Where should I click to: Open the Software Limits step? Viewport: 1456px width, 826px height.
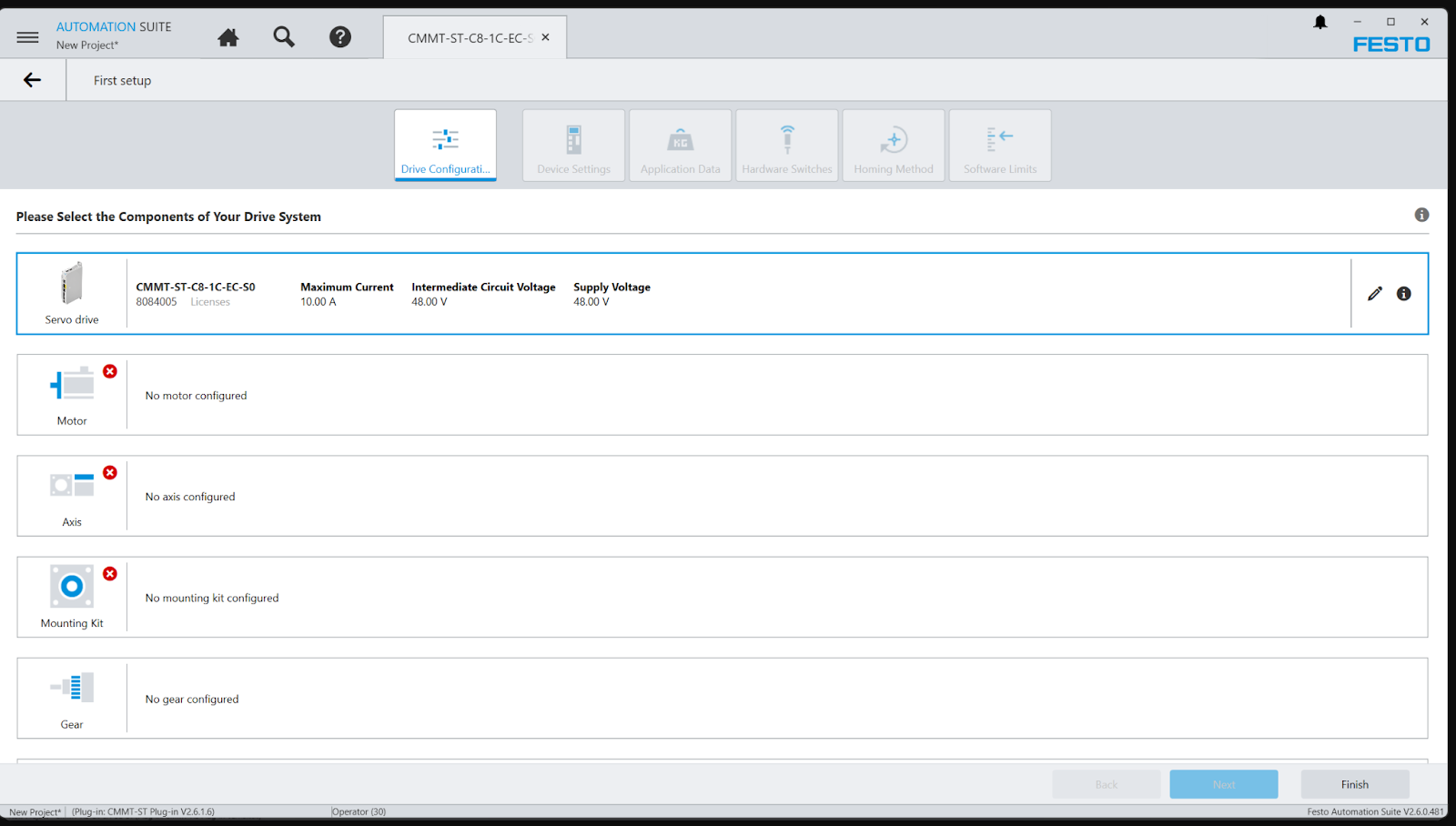point(1000,146)
